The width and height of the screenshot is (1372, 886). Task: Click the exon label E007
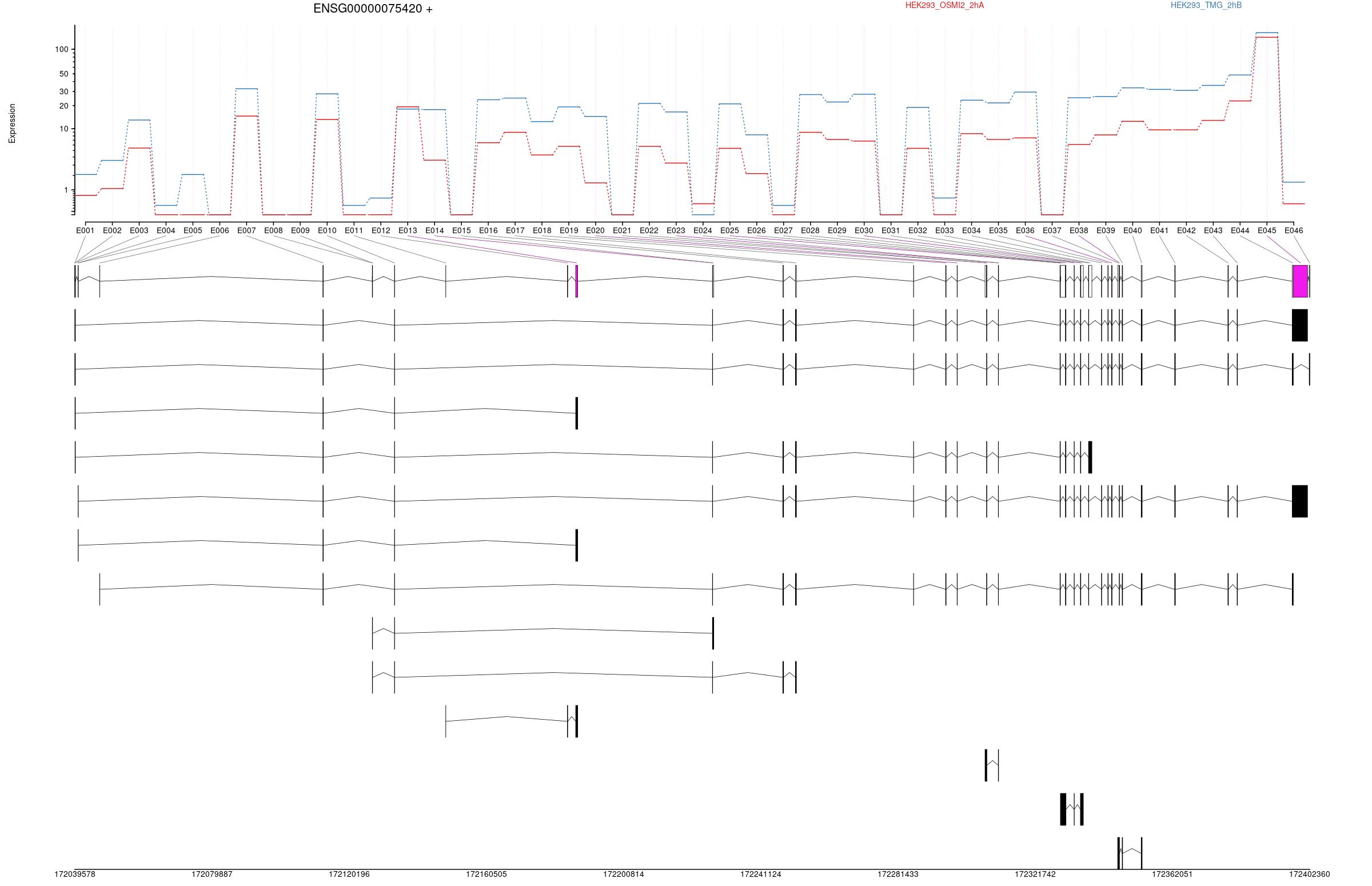(246, 231)
